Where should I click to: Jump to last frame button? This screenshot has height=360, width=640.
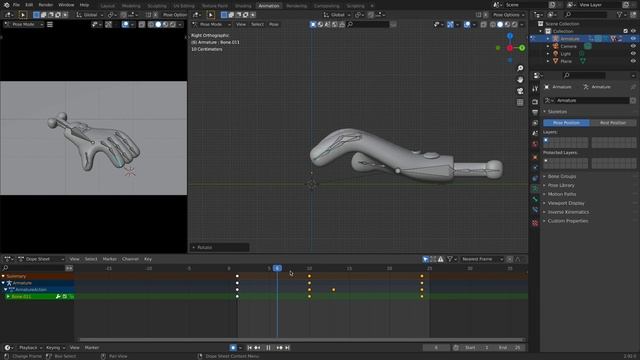click(x=287, y=348)
